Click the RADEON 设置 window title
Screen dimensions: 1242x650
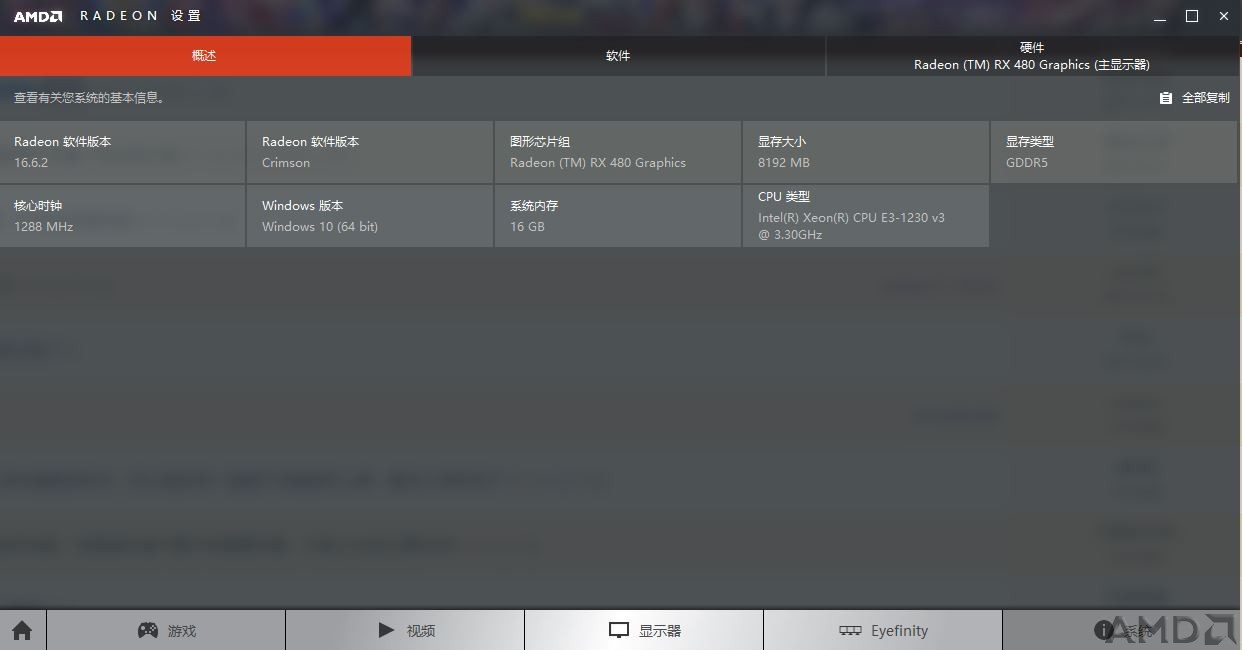tap(141, 16)
